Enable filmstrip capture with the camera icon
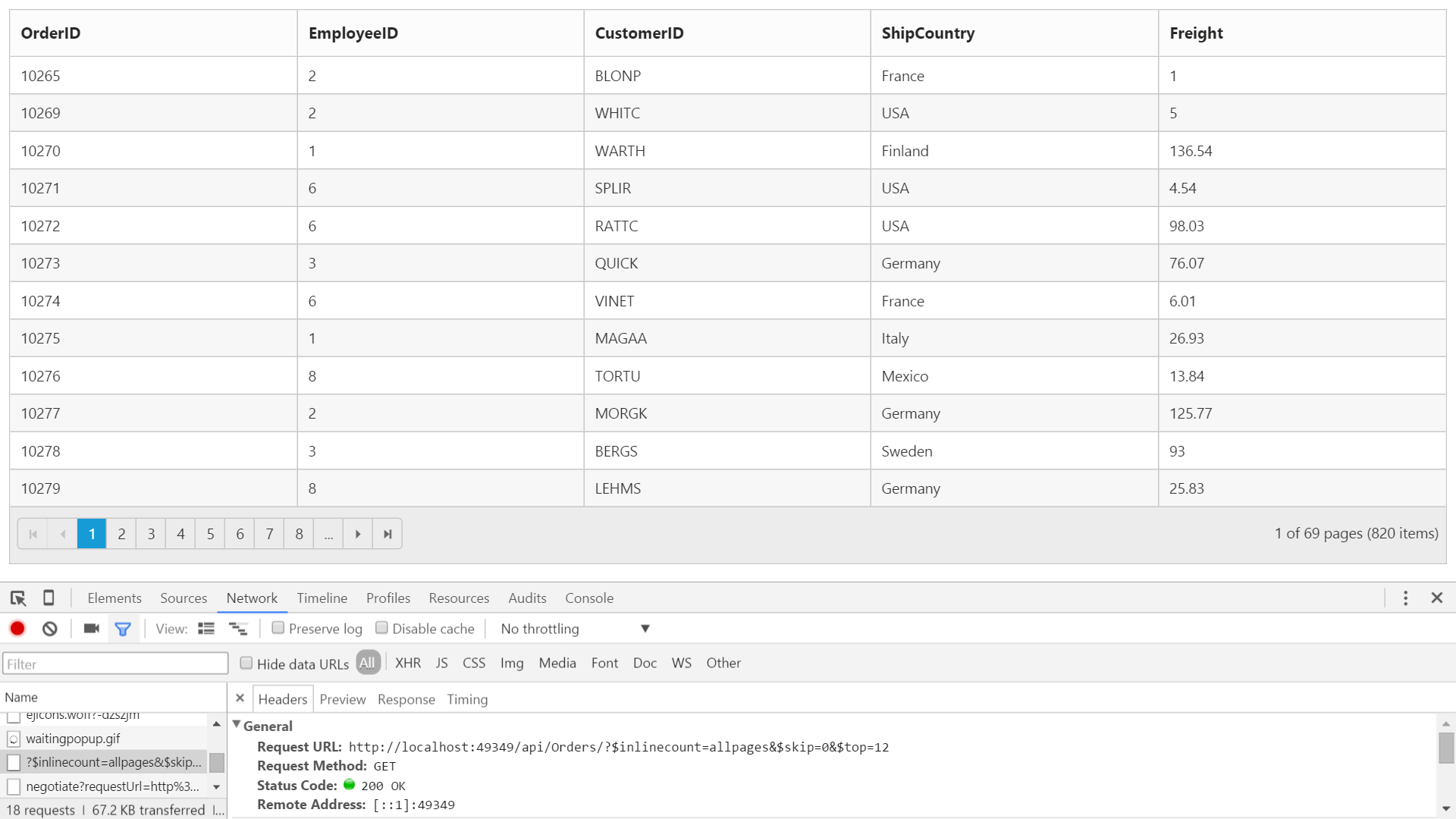The width and height of the screenshot is (1456, 819). pyautogui.click(x=91, y=628)
